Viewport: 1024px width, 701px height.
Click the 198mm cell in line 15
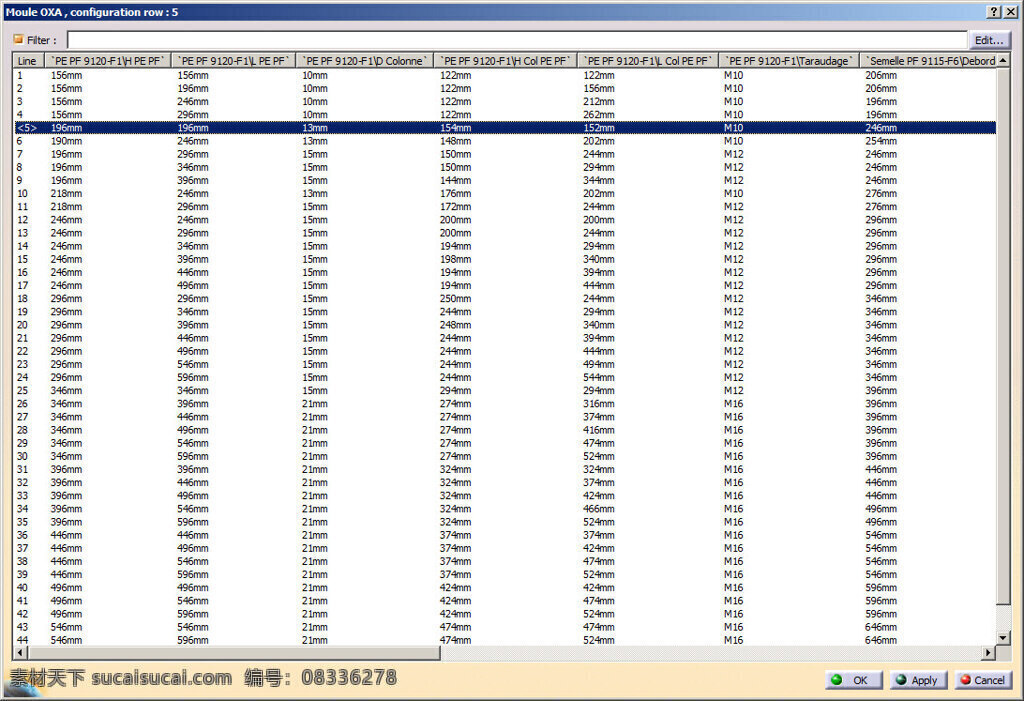pos(455,259)
